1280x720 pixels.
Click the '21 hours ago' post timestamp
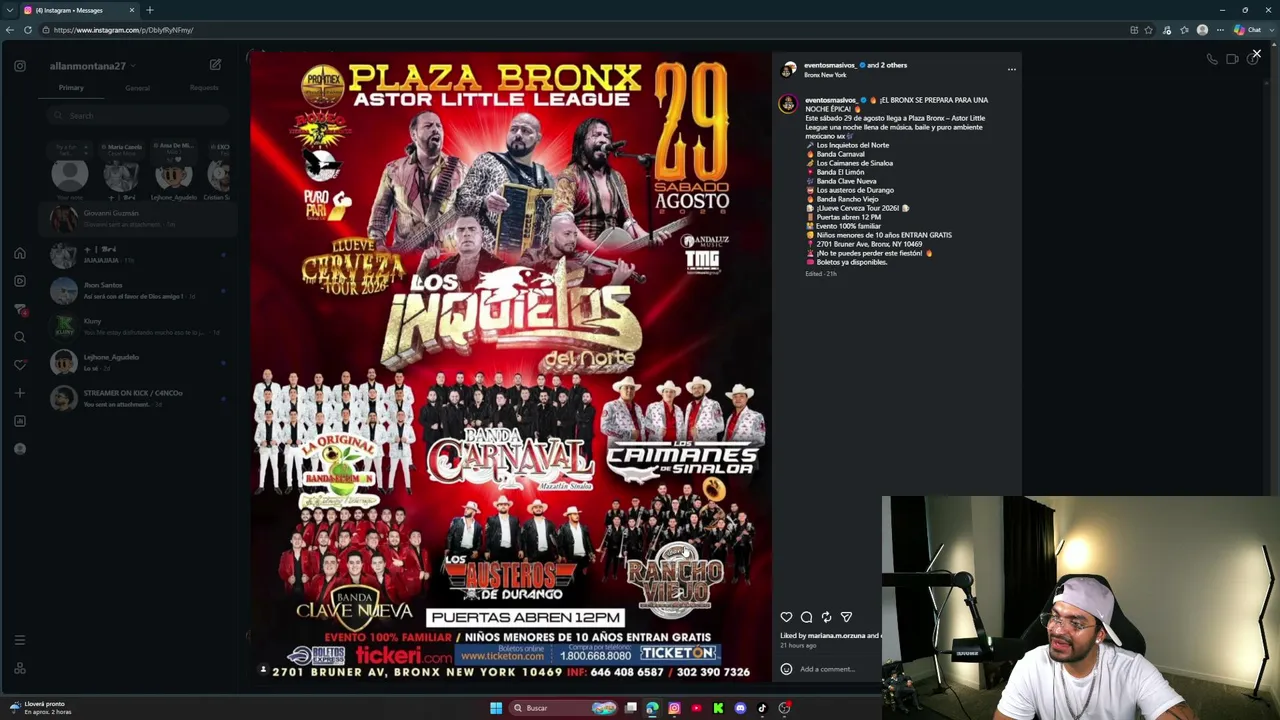(798, 645)
